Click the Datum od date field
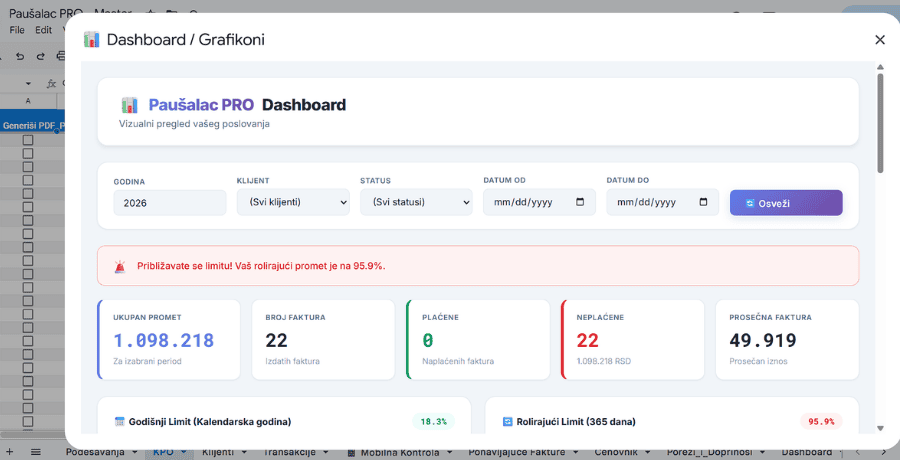Screen dimensions: 900x460 click(x=539, y=202)
